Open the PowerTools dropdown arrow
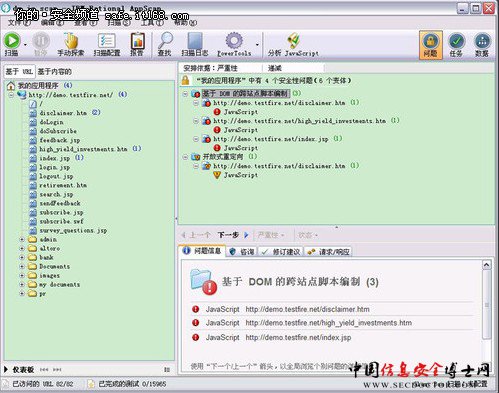Viewport: 499px width, 393px height. point(257,44)
